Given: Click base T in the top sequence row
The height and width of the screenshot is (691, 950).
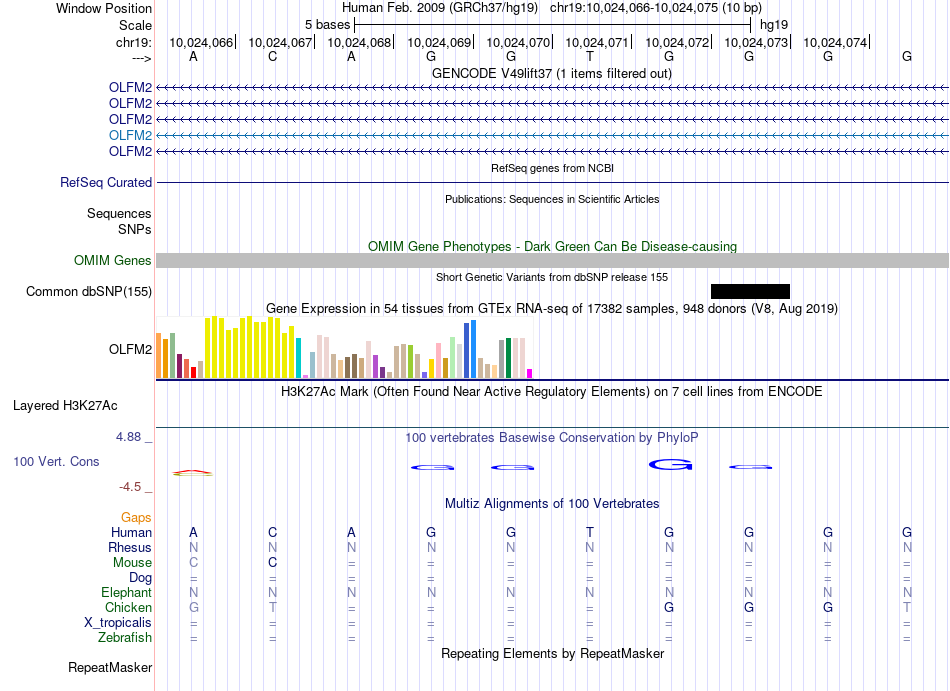Looking at the screenshot, I should point(590,56).
